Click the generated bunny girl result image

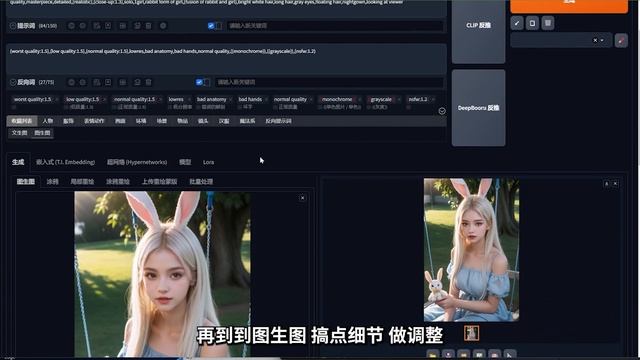471,249
